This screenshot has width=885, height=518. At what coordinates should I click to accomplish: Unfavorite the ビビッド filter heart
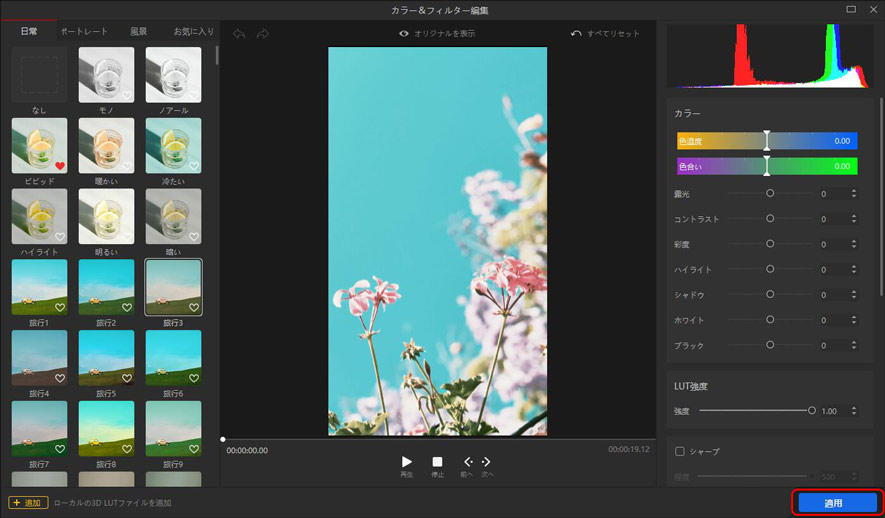[x=59, y=166]
